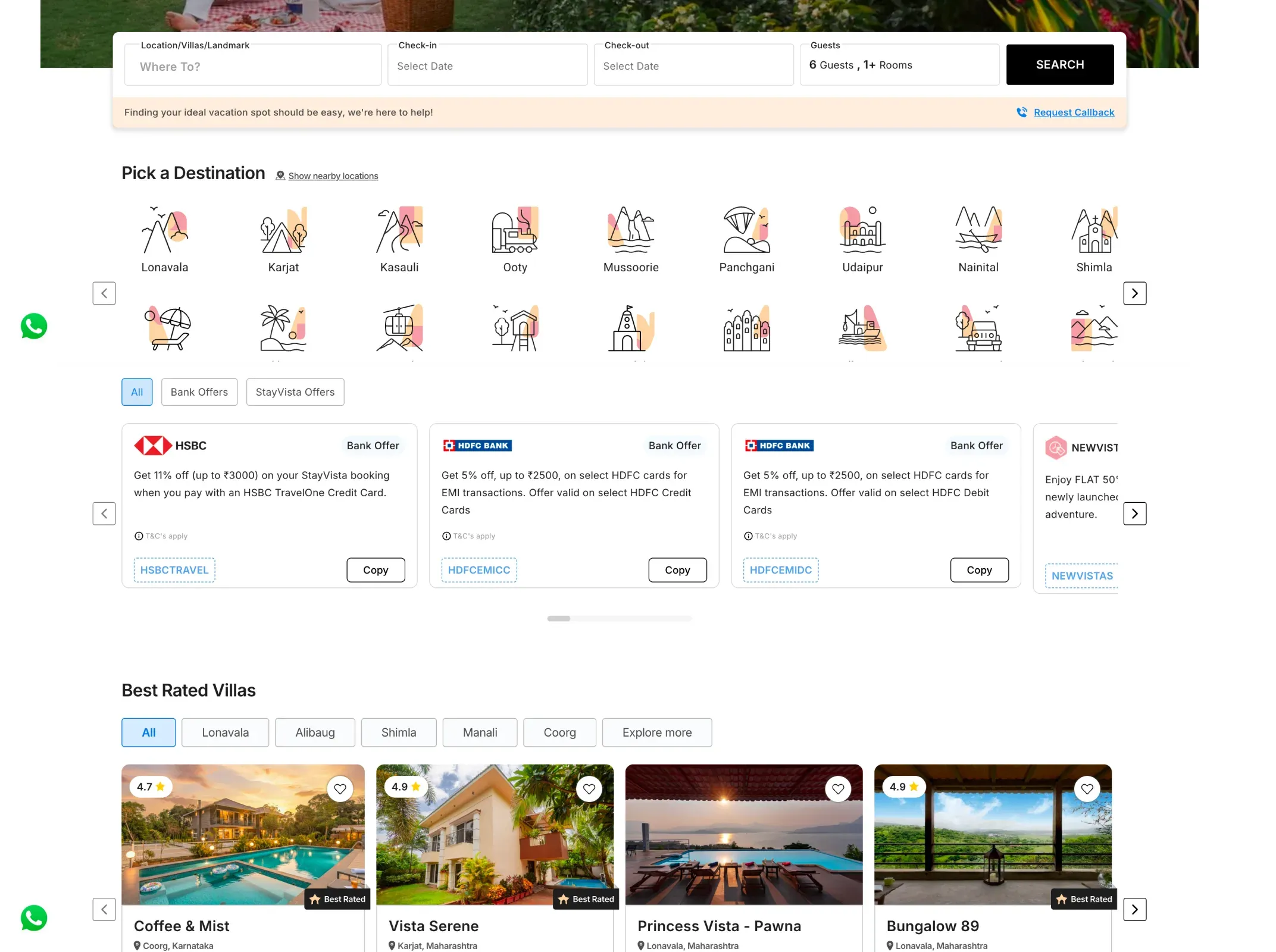Click the row of houses destination icon
The image size is (1276, 952).
coord(747,328)
